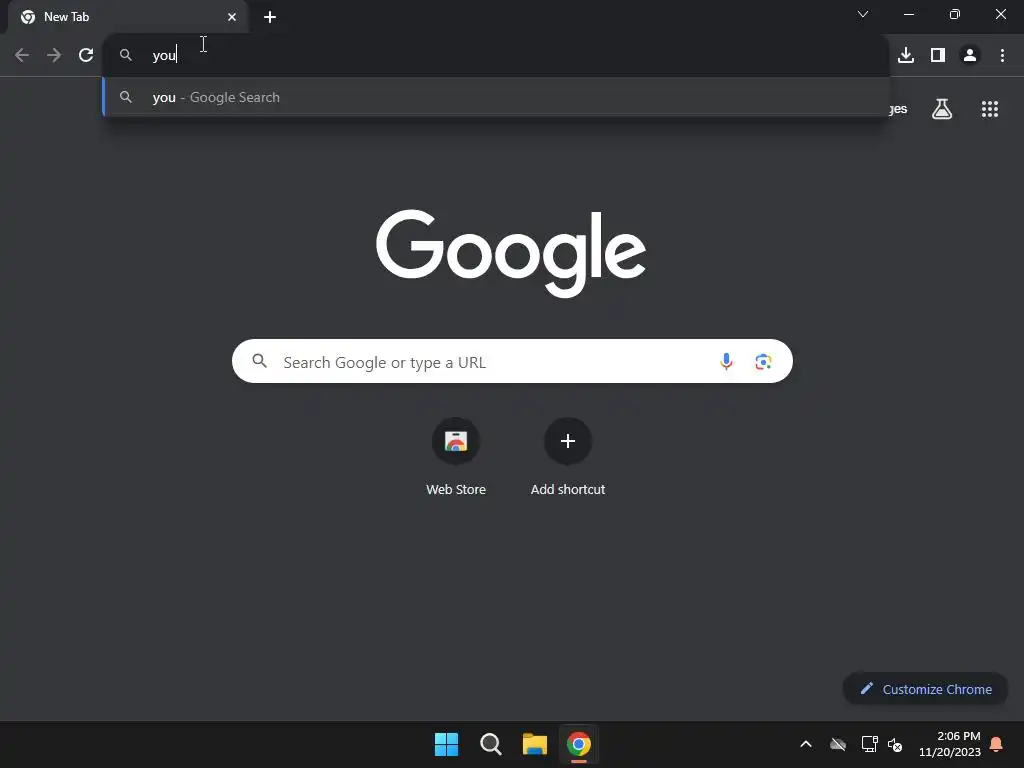
Task: Open the Web Store shortcut
Action: pos(456,457)
